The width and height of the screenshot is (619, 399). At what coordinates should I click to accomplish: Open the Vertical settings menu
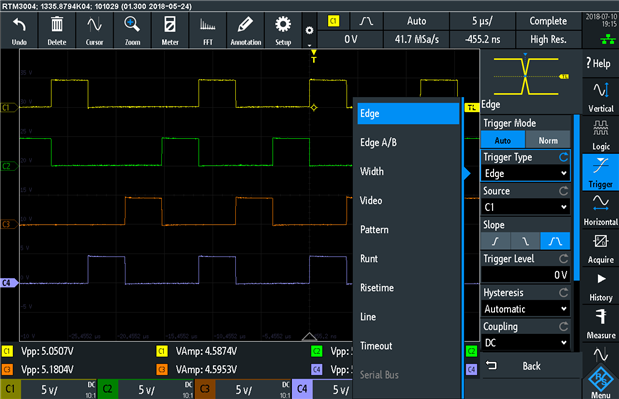[600, 97]
